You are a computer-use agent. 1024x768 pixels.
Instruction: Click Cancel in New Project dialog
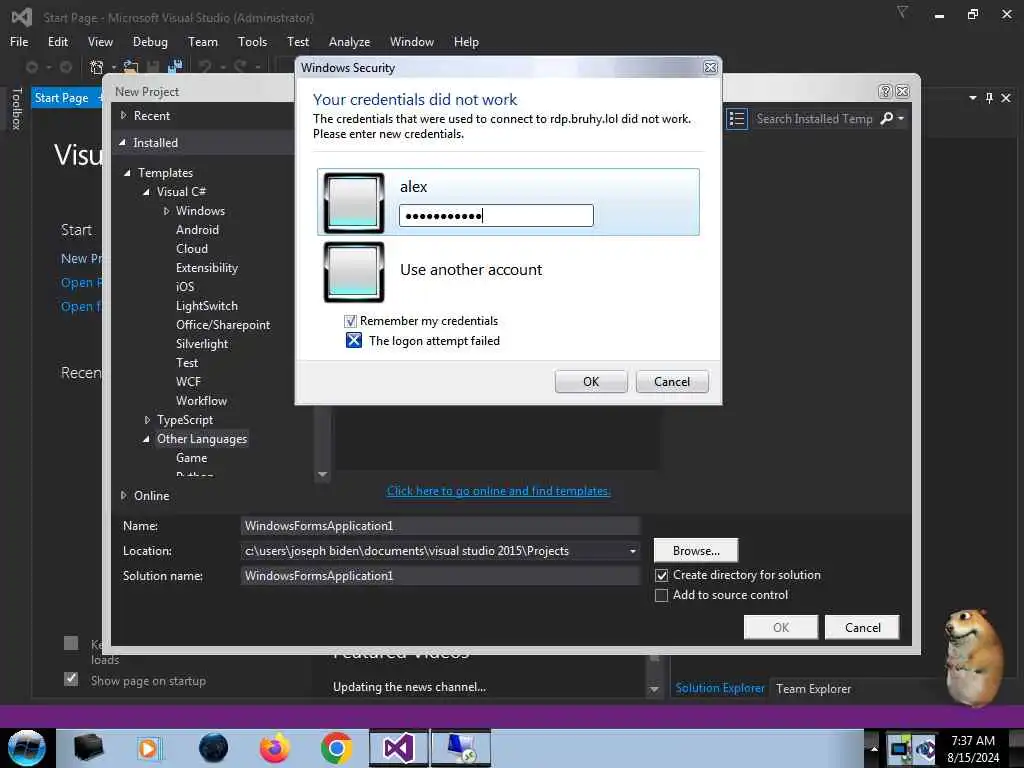pyautogui.click(x=862, y=628)
